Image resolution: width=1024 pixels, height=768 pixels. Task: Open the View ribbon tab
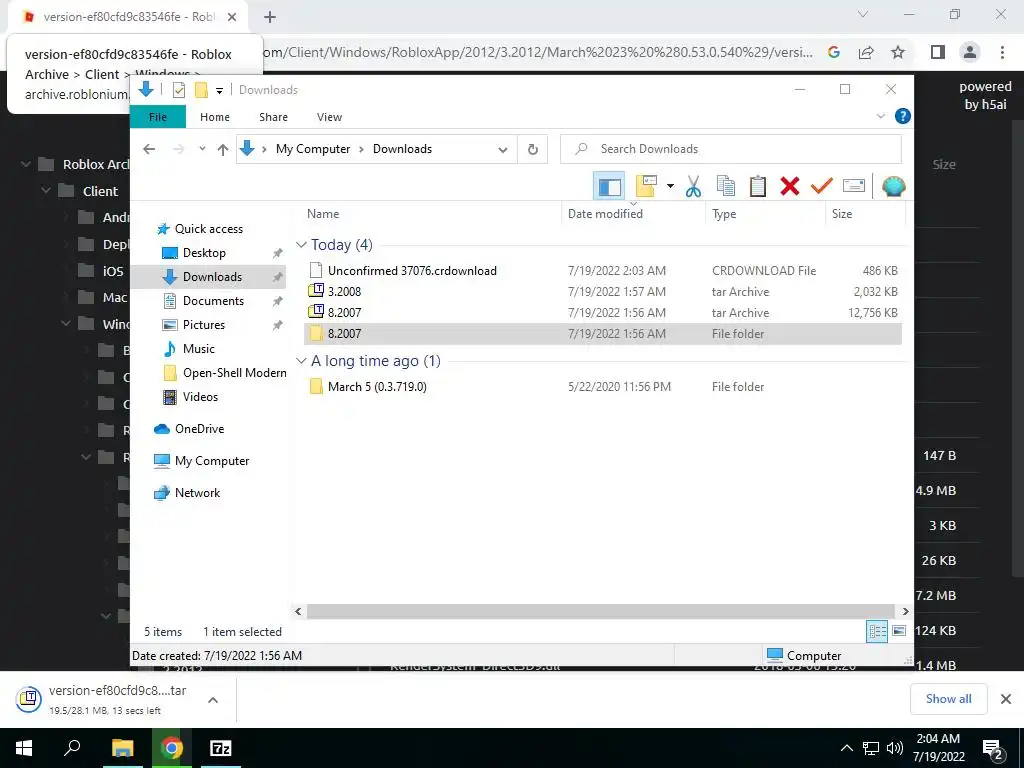329,117
